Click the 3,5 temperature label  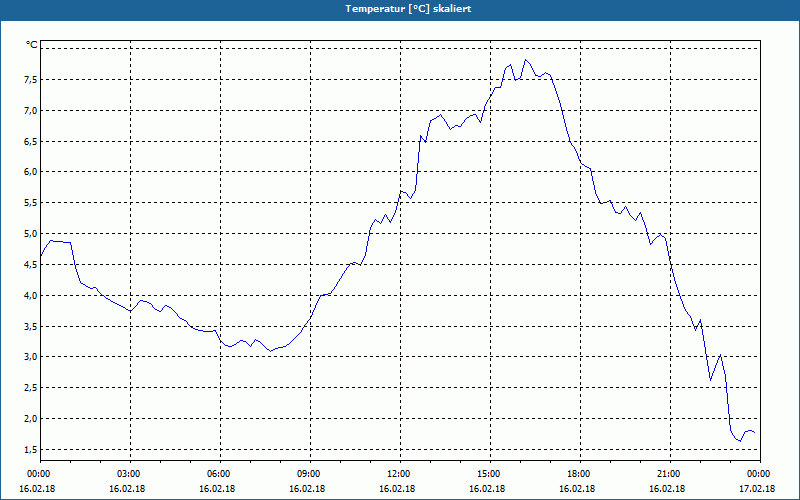tap(31, 327)
